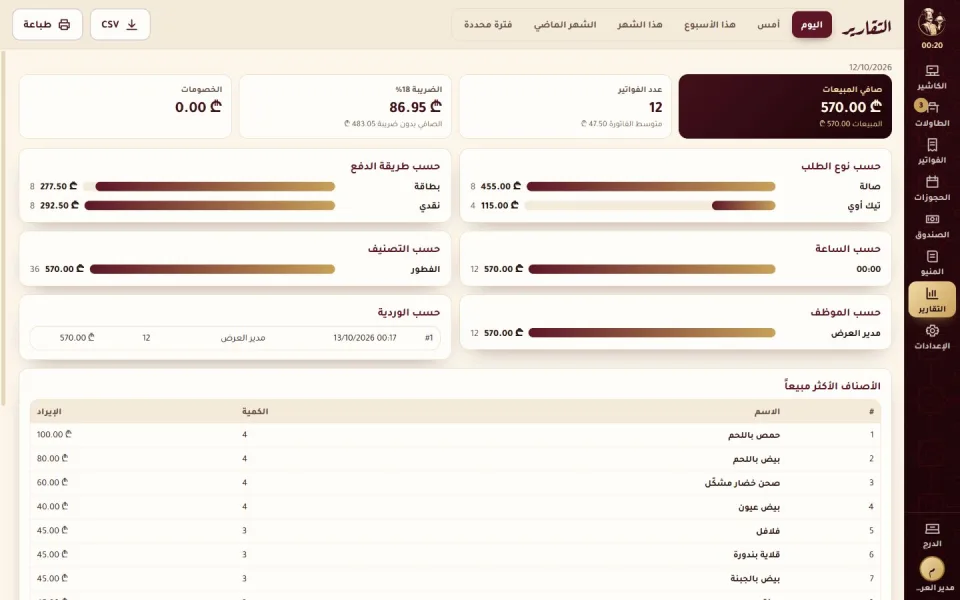Click the 00:00 hourly sales bar
Viewport: 960px width, 600px height.
tap(651, 269)
